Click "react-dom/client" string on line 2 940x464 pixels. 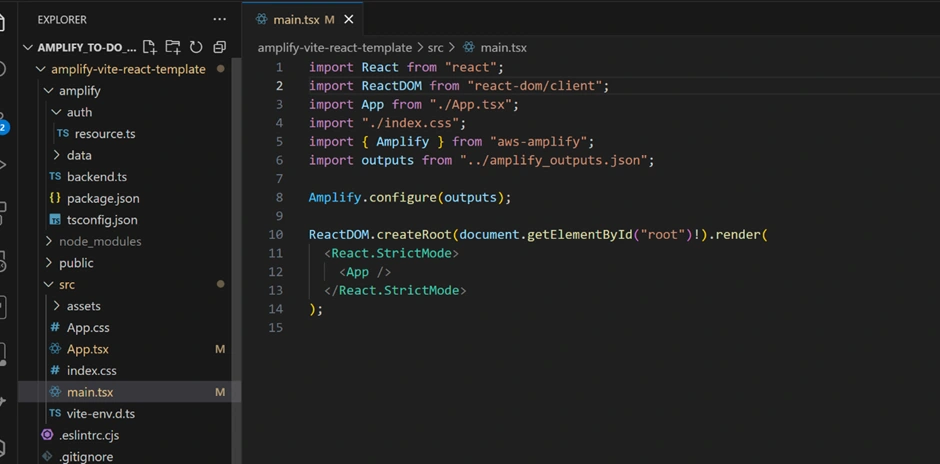(535, 86)
